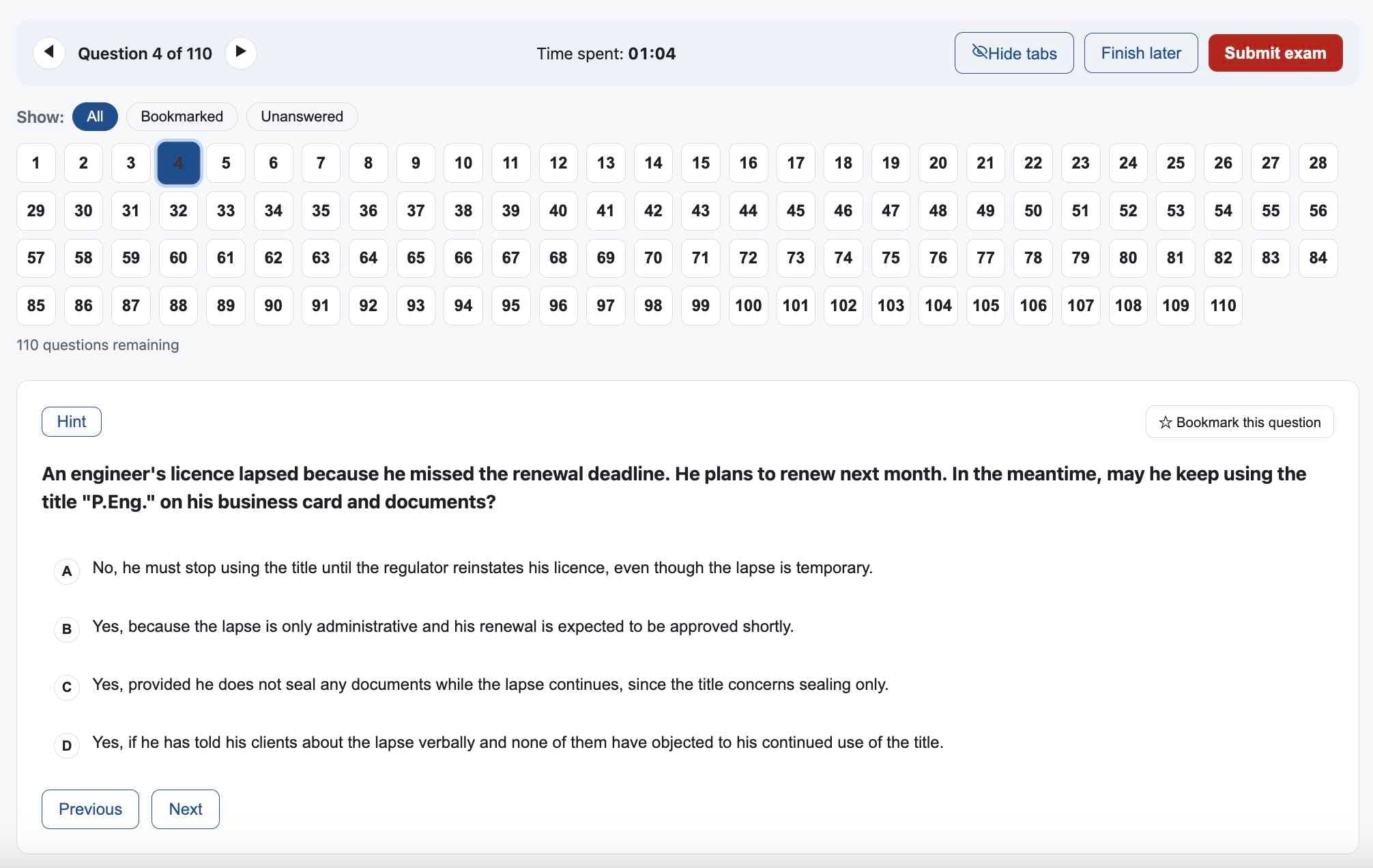Filter to Bookmarked questions
This screenshot has height=868, width=1373.
point(182,117)
